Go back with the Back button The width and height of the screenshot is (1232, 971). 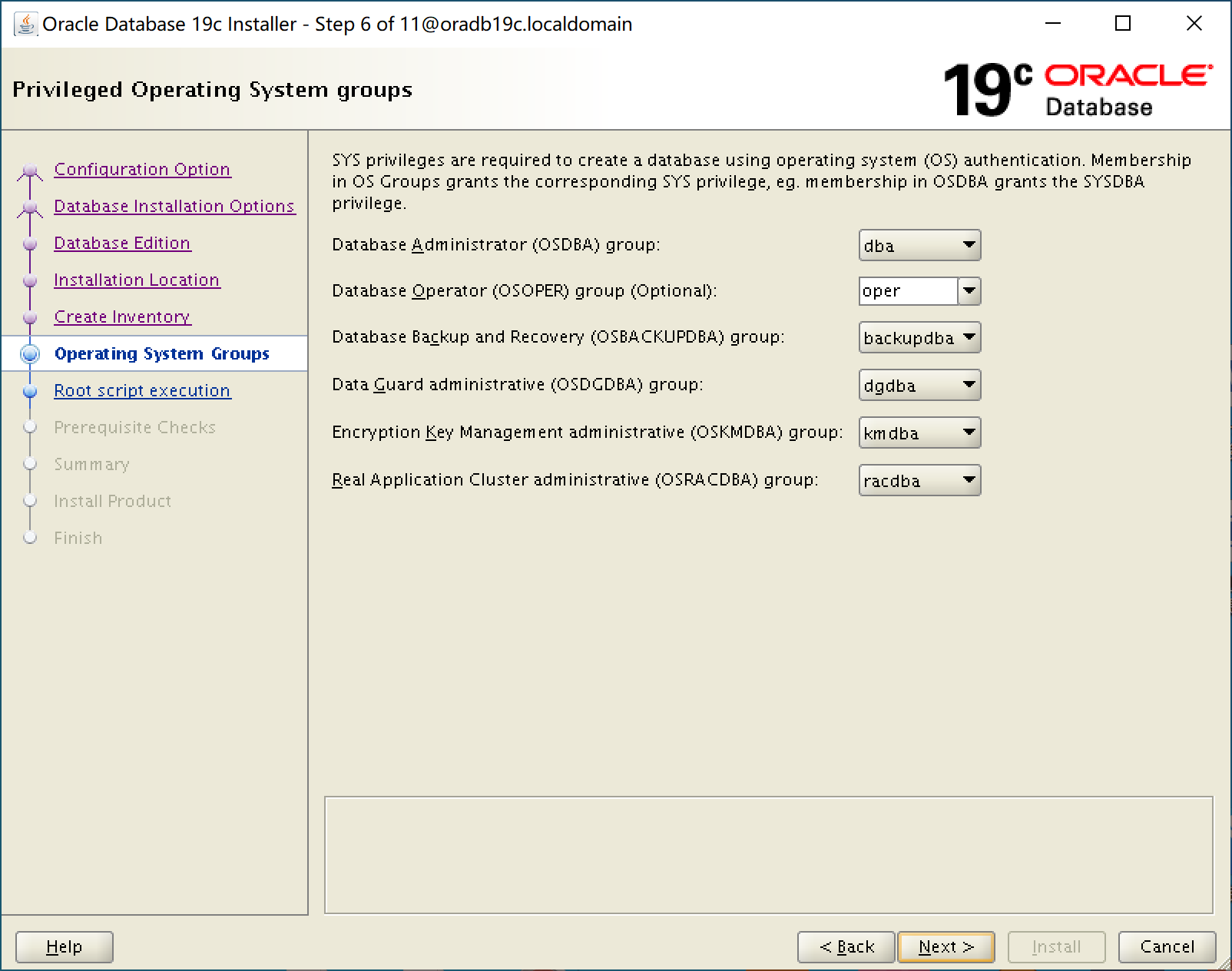pyautogui.click(x=846, y=947)
